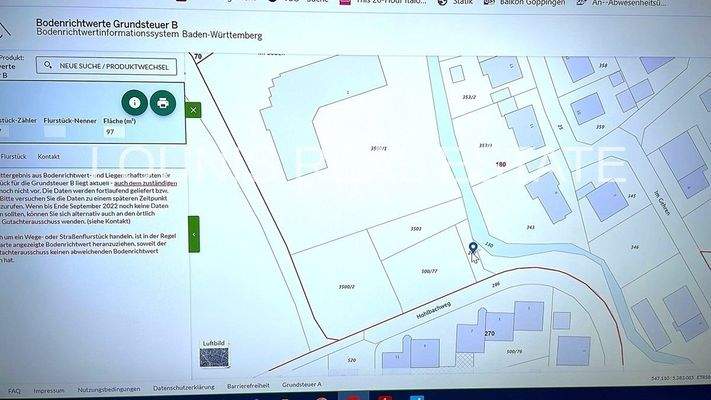Switch to Luftbild aerial view thumbnail

coord(214,356)
